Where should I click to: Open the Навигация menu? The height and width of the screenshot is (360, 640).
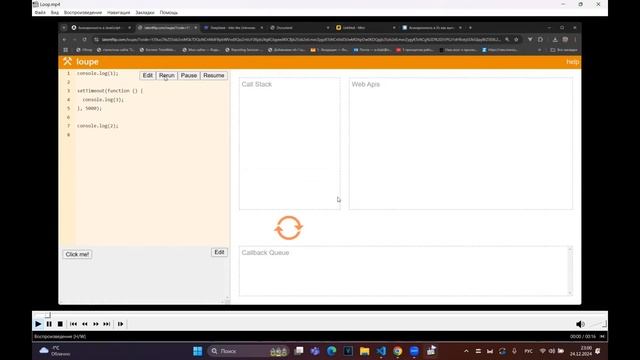tap(118, 13)
